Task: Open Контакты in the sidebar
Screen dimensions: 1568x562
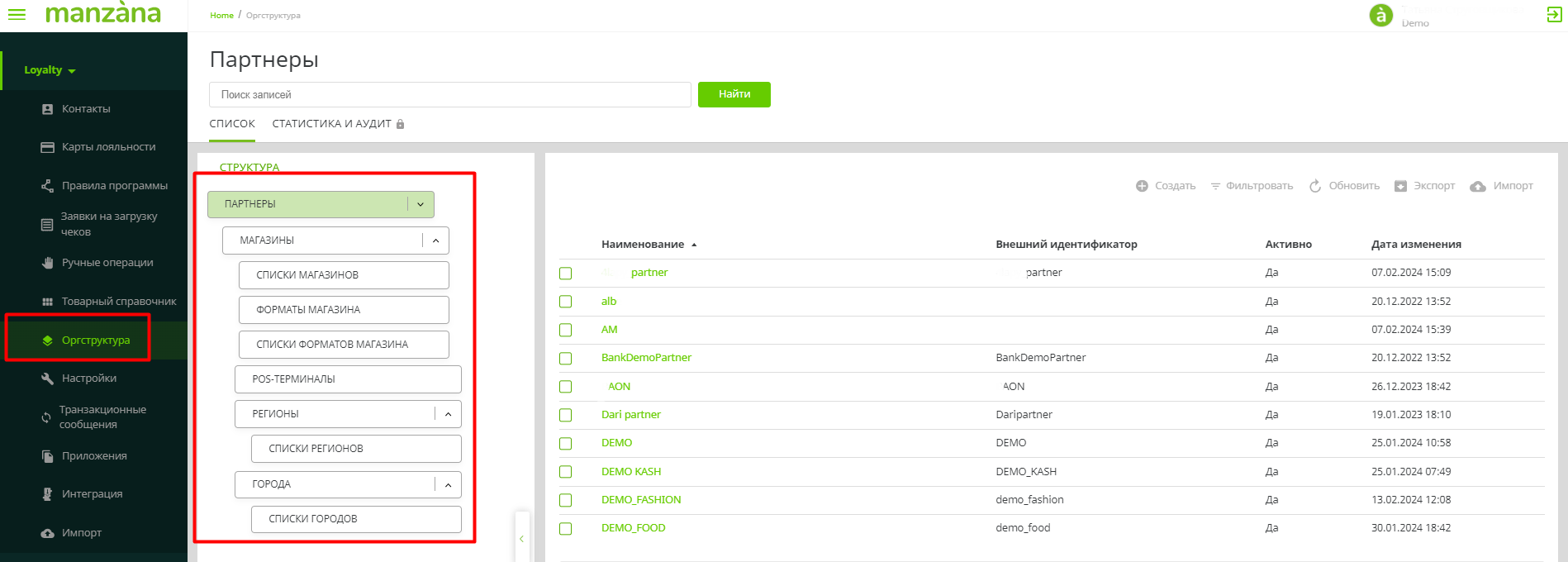Action: (86, 109)
